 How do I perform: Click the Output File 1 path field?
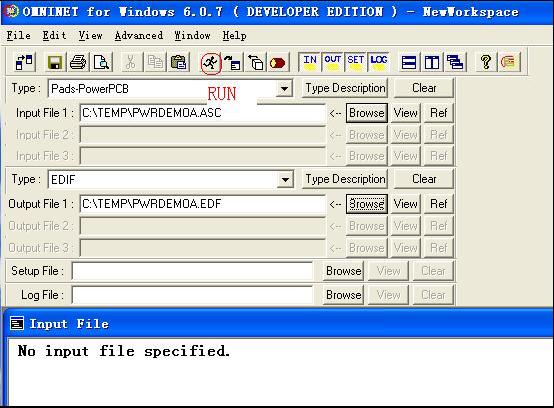(x=203, y=204)
